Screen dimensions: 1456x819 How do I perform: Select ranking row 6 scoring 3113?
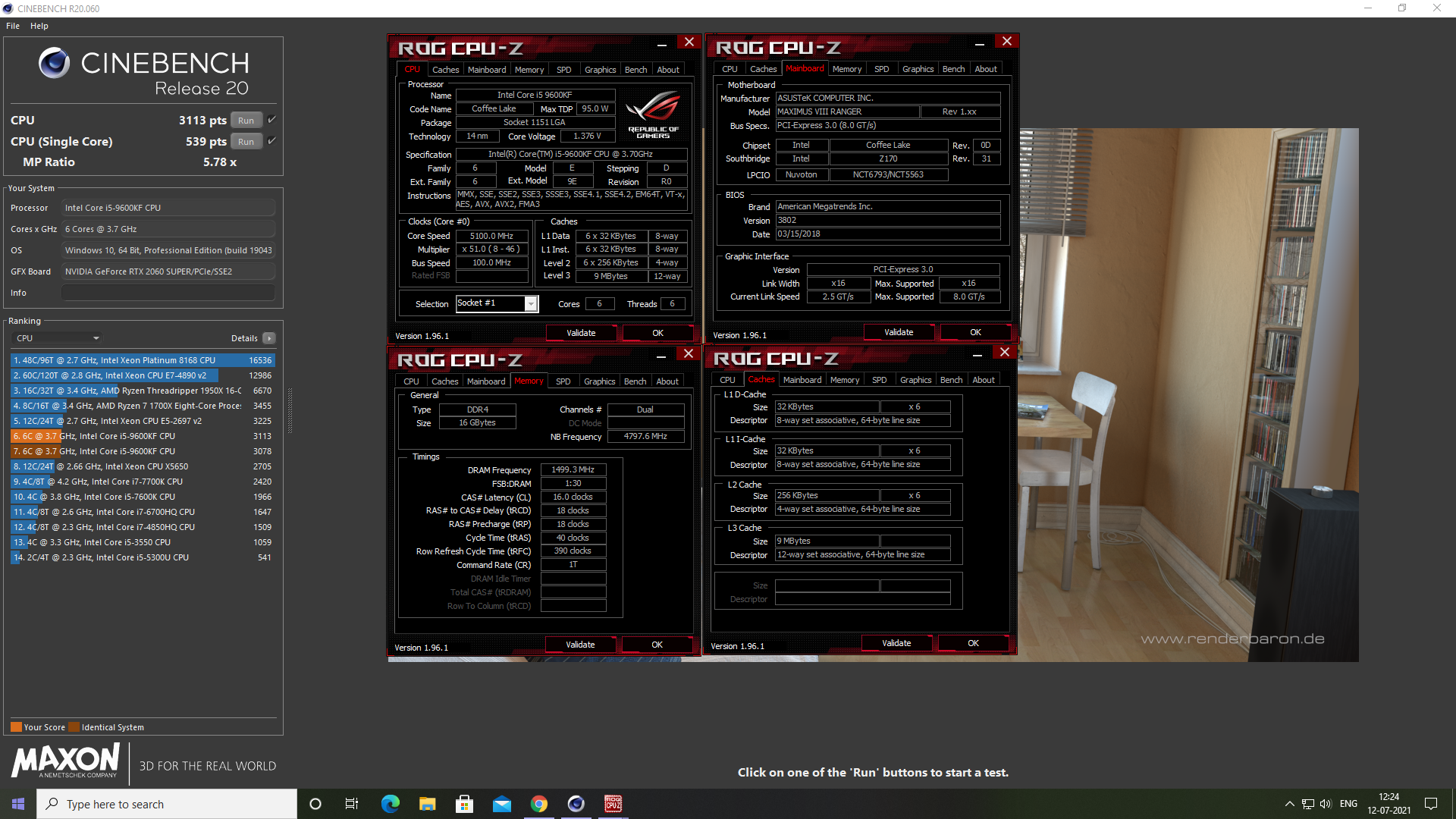[x=143, y=436]
